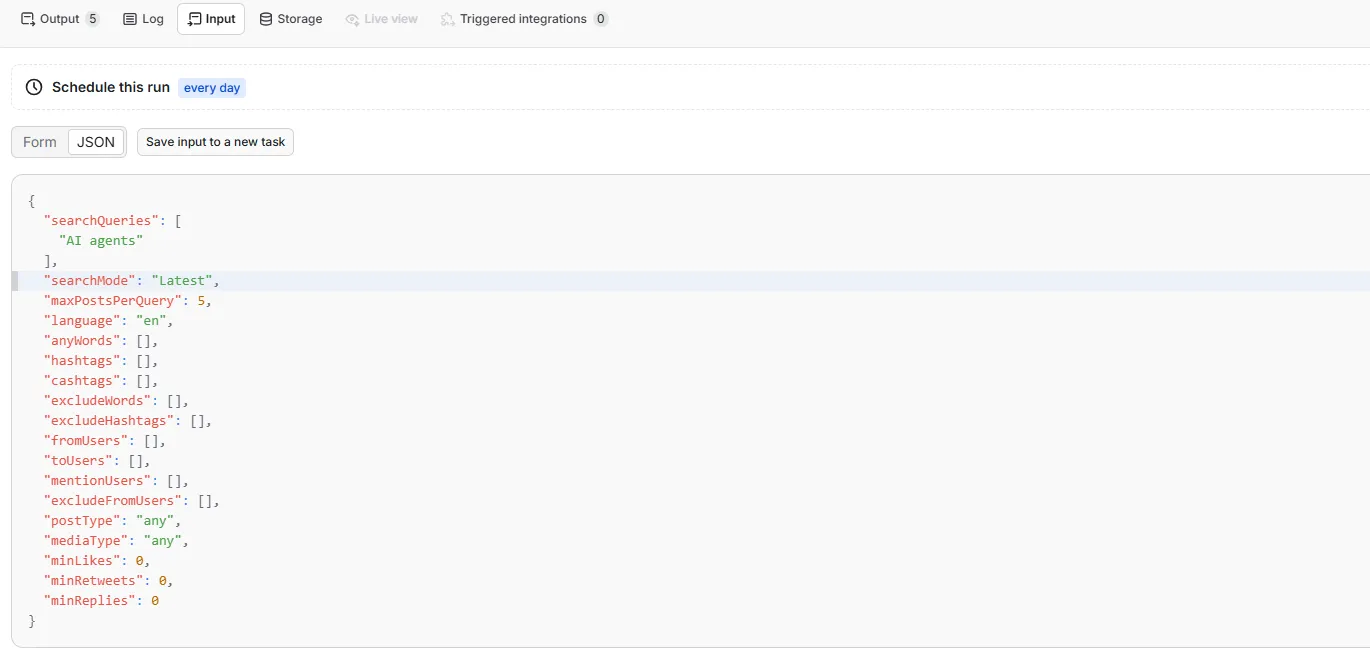Click the "postType" key
The image size is (1370, 650).
coord(82,521)
